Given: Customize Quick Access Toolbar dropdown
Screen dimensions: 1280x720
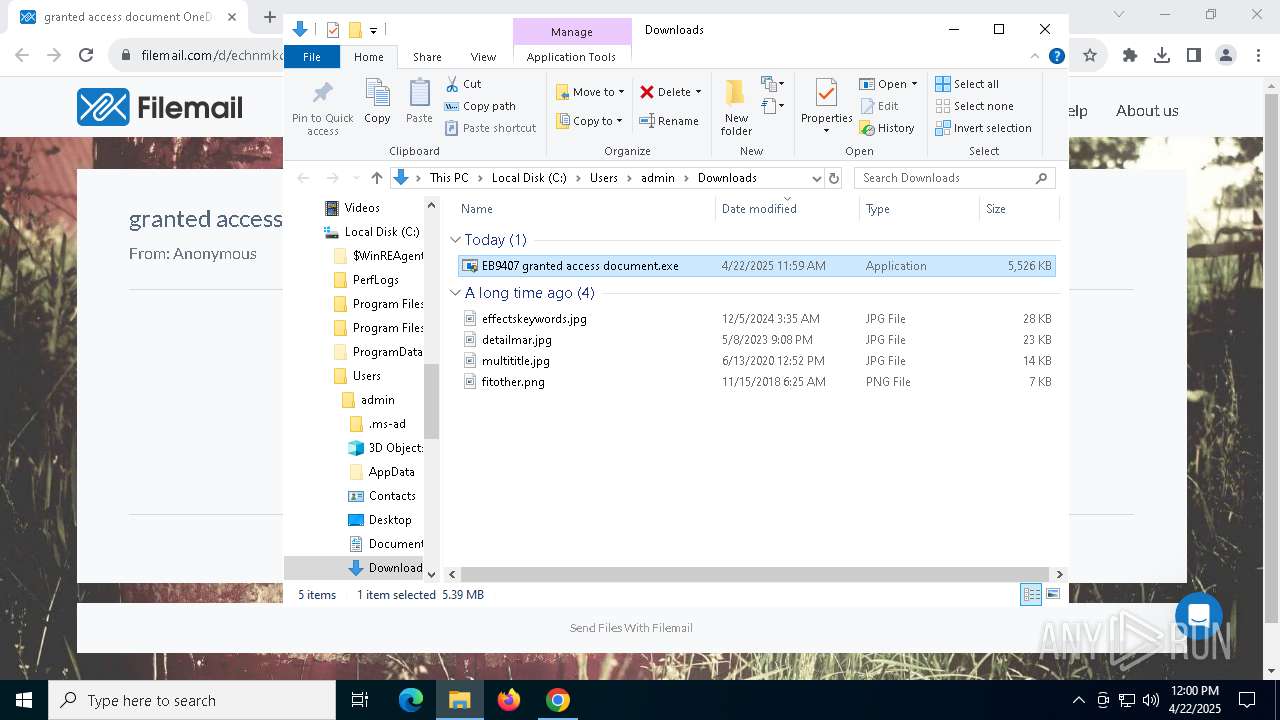Looking at the screenshot, I should pos(373,30).
